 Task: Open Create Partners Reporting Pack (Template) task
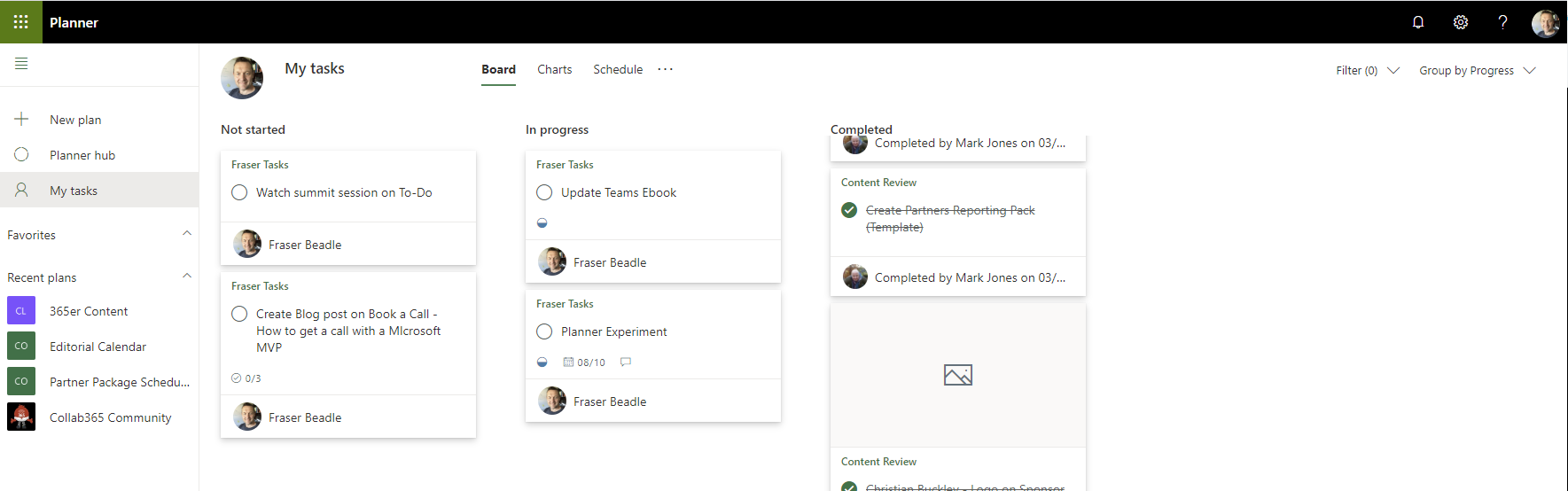pos(950,218)
